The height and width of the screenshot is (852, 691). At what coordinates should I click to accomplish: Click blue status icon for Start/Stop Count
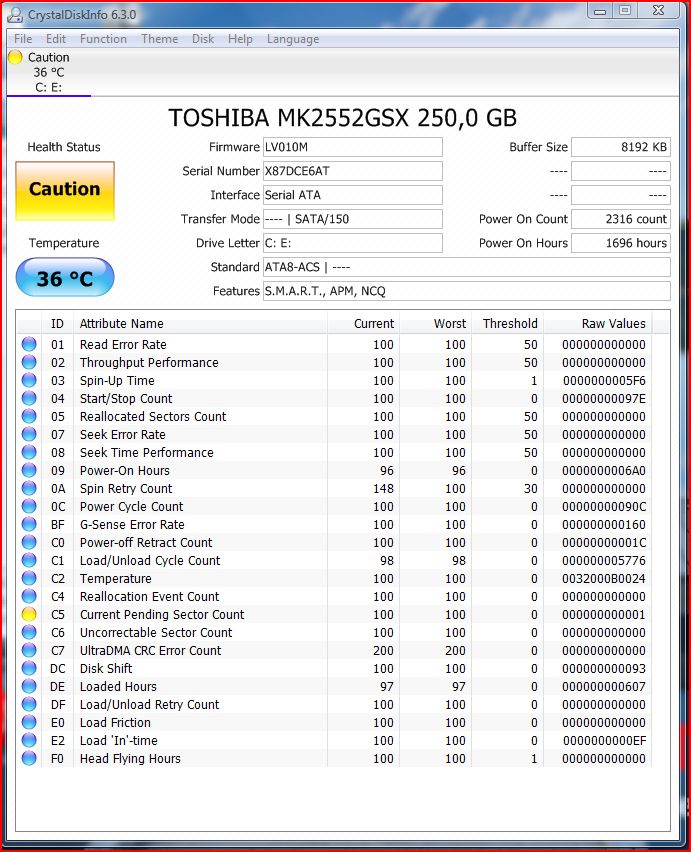tap(29, 398)
